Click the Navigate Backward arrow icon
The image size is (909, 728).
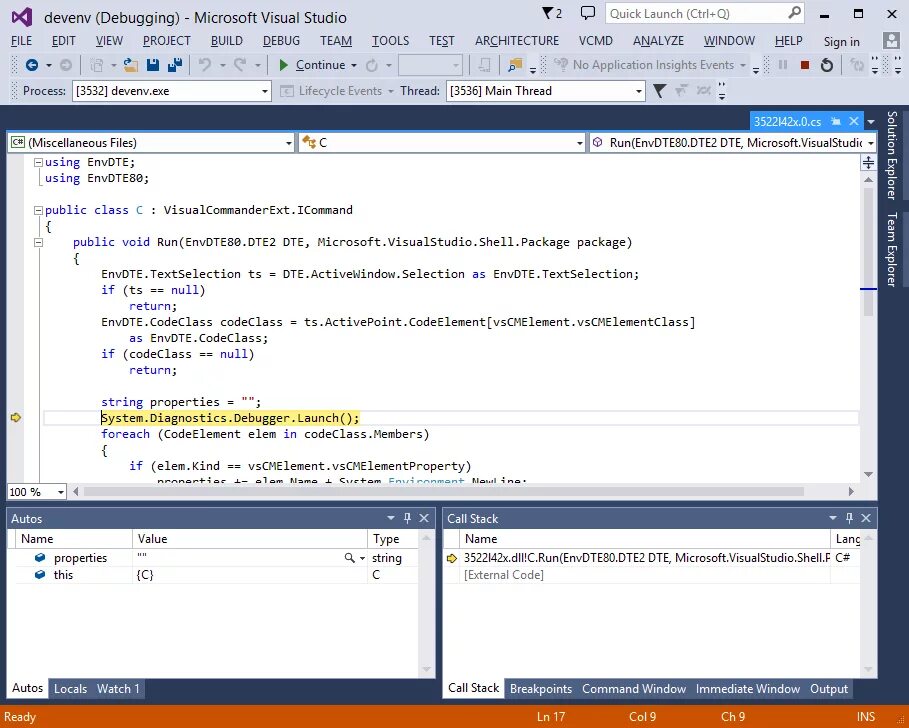(32, 65)
